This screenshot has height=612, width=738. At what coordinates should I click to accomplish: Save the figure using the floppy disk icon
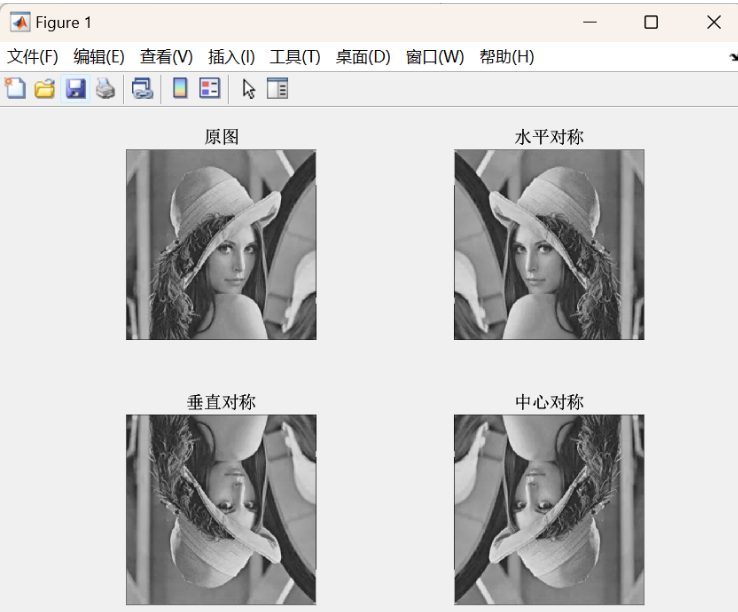[x=75, y=89]
